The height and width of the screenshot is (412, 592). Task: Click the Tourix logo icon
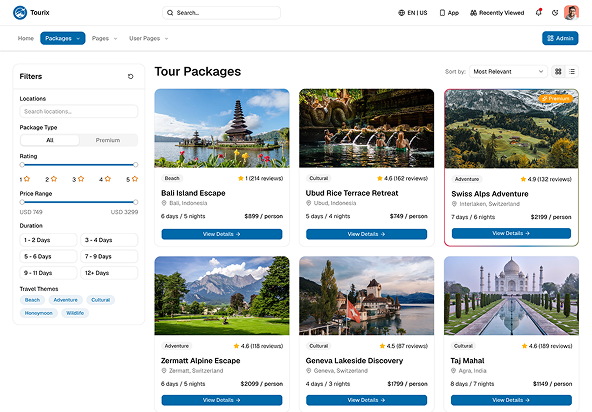tap(20, 12)
